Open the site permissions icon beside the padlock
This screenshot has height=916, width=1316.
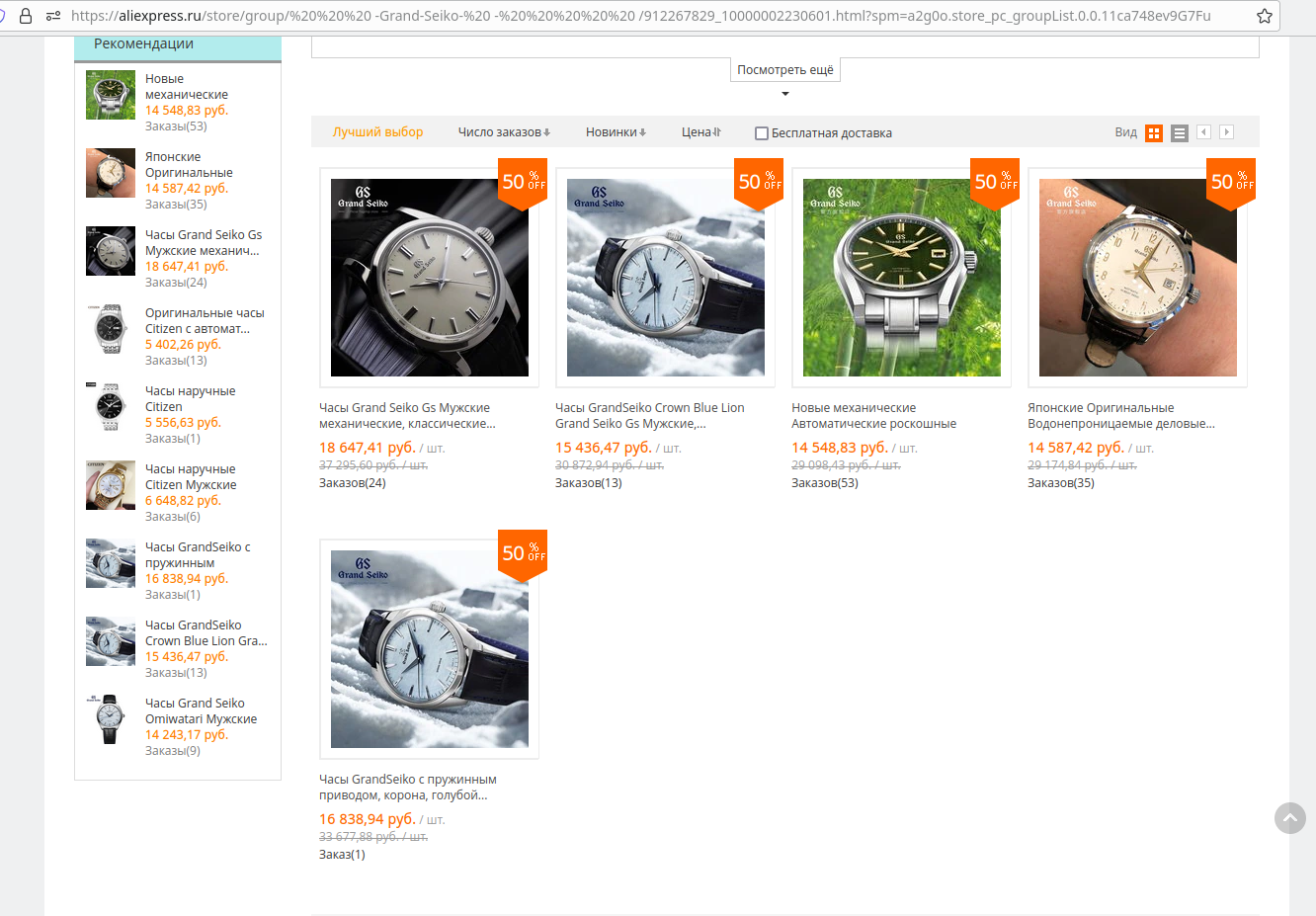[53, 16]
